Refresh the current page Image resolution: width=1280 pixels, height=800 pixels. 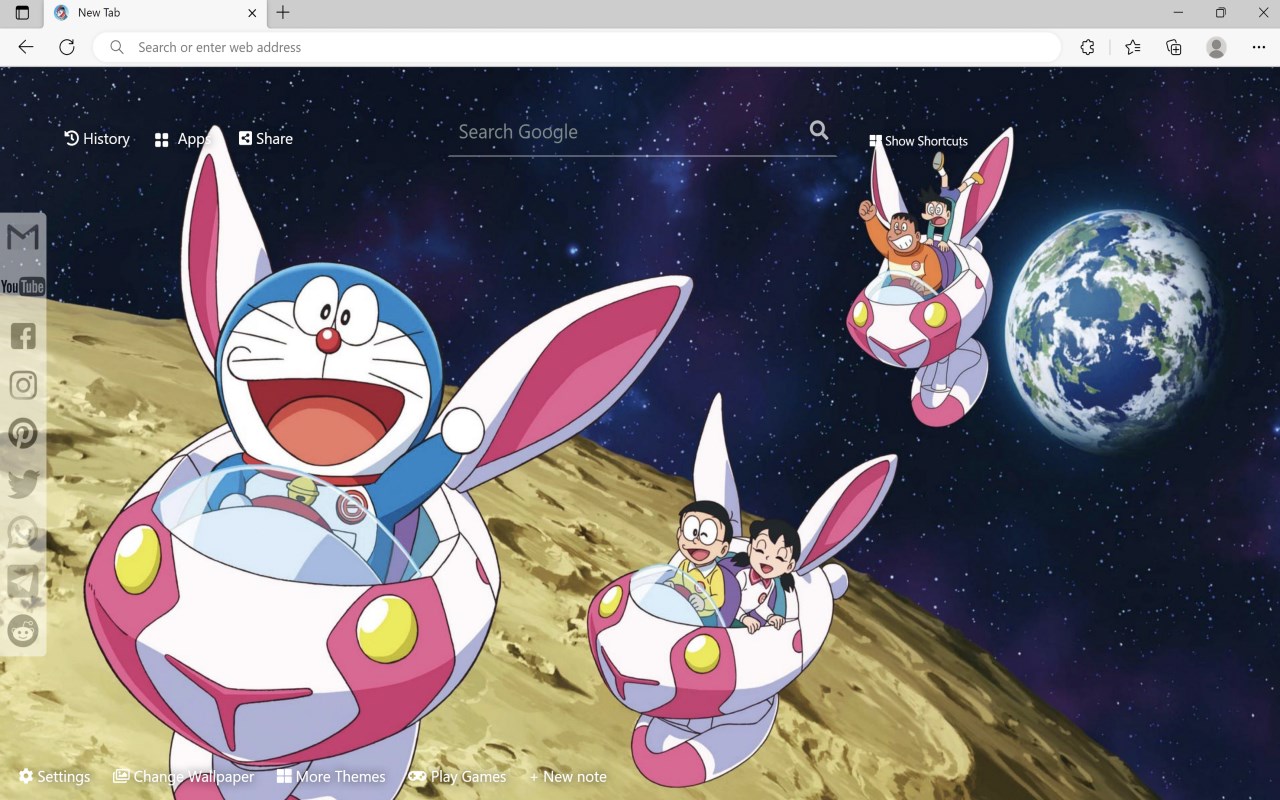[67, 47]
